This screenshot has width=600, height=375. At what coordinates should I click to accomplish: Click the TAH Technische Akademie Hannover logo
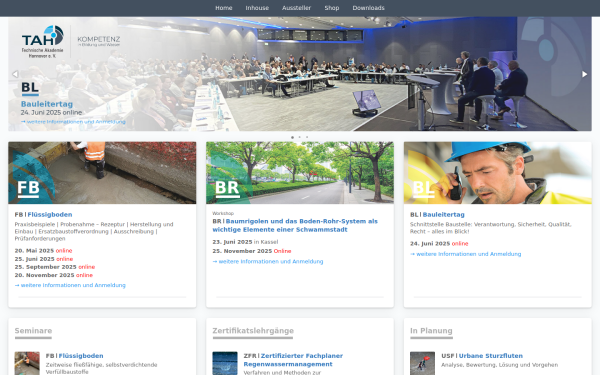pyautogui.click(x=42, y=41)
